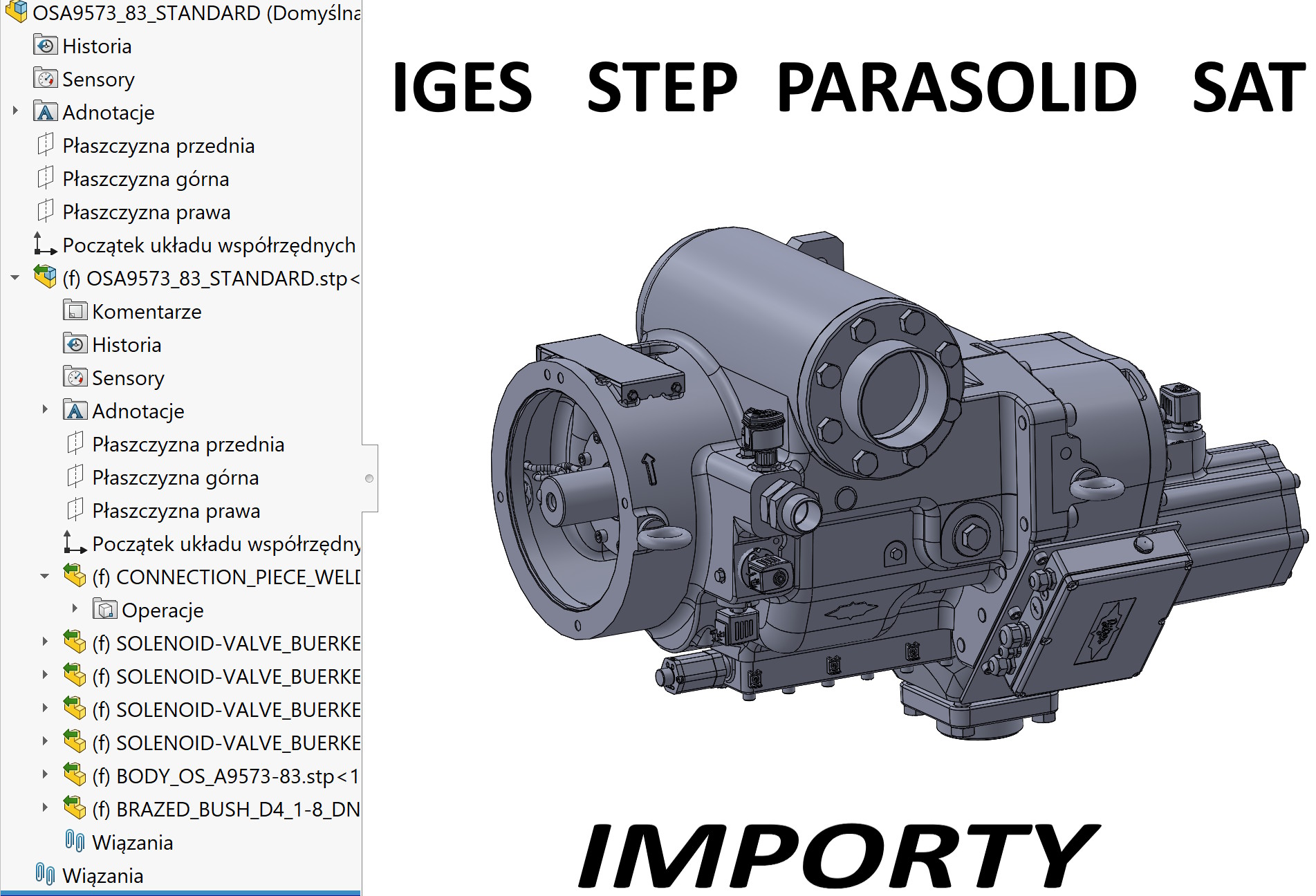Viewport: 1316px width, 896px height.
Task: Expand the top-level Adnotacje node
Action: tap(15, 111)
